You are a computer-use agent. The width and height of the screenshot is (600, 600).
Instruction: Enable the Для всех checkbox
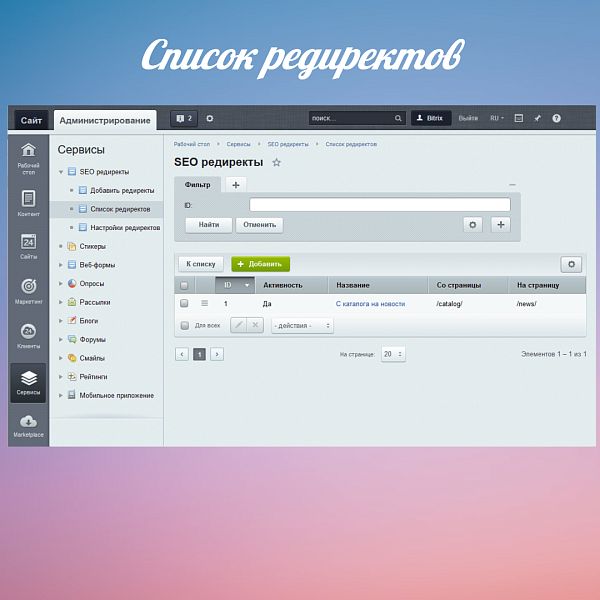point(184,325)
